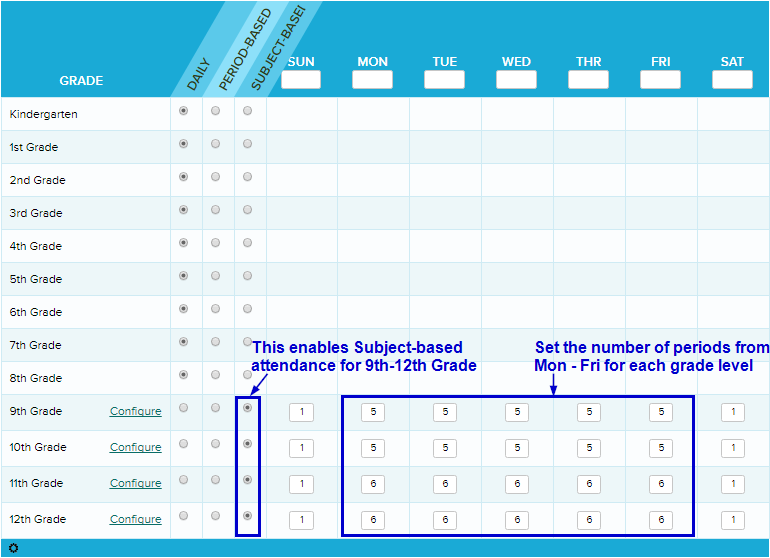The height and width of the screenshot is (558, 770).
Task: Edit 11th Grade Monday periods field
Action: click(x=373, y=484)
